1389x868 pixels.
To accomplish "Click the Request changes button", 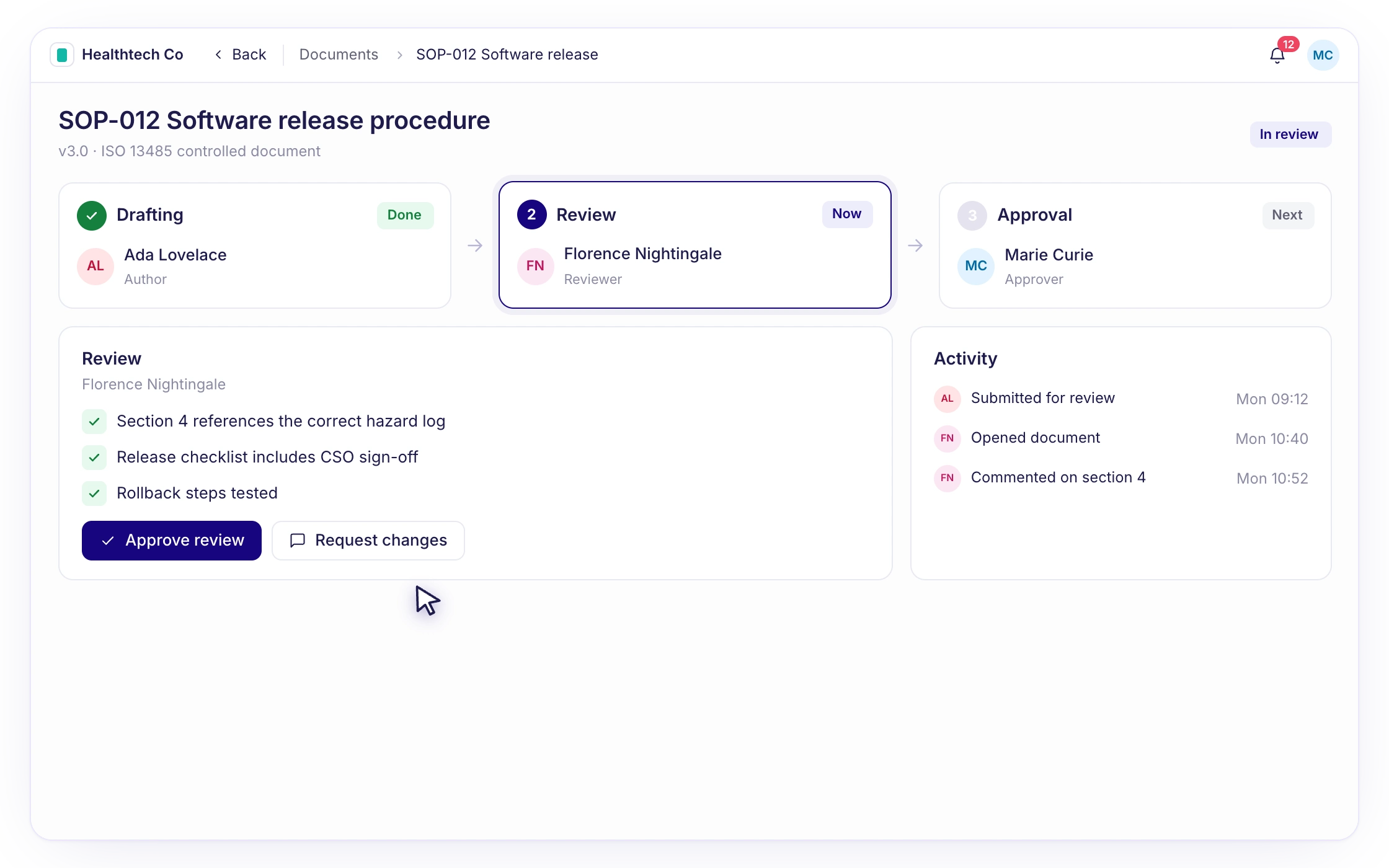I will tap(368, 541).
